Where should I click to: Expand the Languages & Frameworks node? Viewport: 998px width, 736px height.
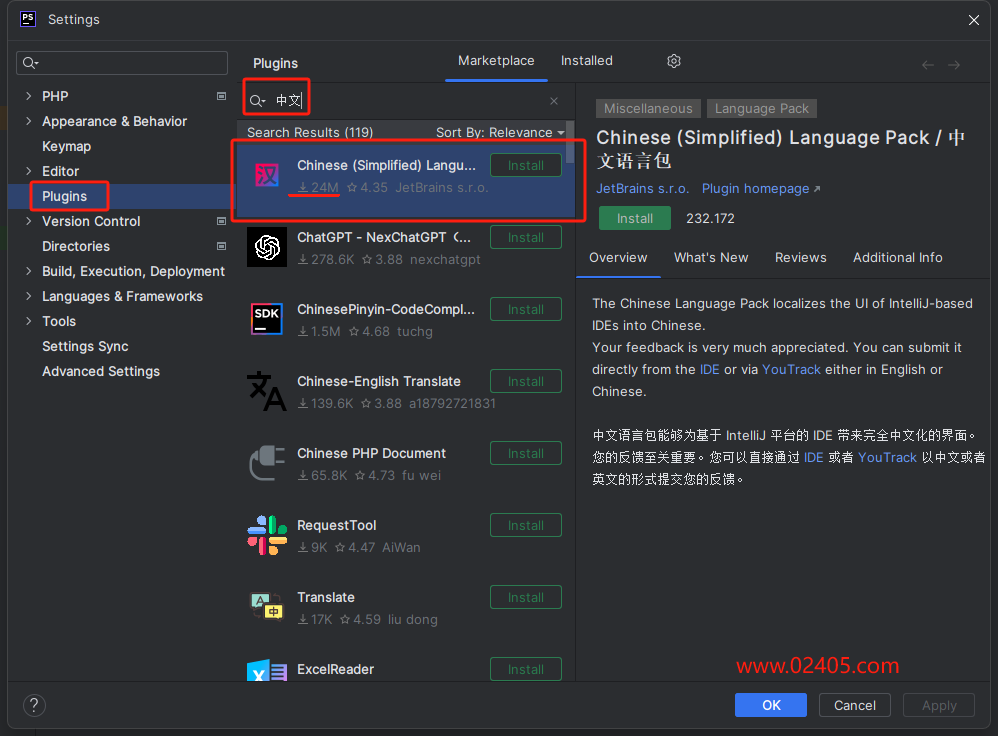pyautogui.click(x=28, y=296)
